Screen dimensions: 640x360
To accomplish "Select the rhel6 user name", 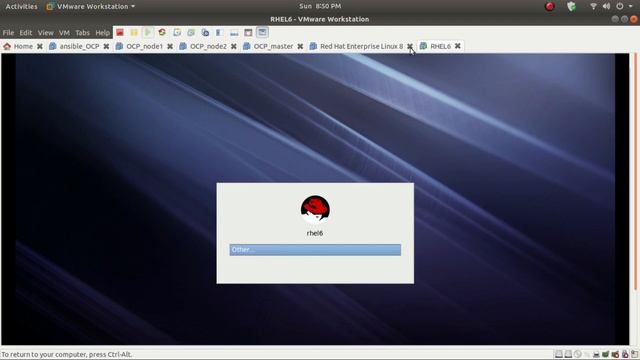I will [x=315, y=233].
